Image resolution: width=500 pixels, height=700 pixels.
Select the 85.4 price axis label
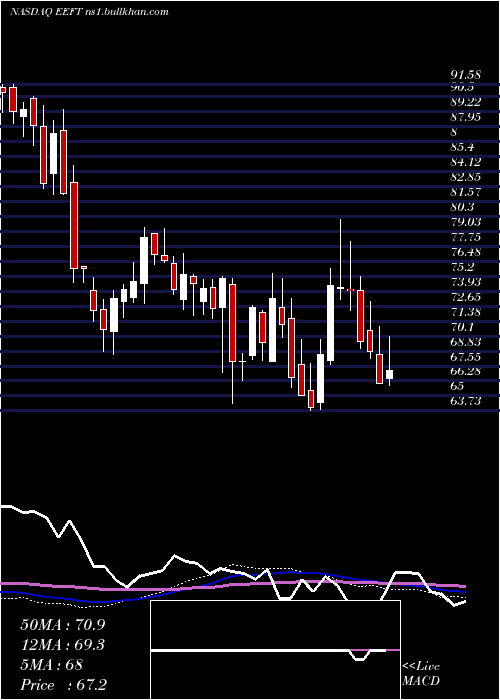[x=462, y=147]
